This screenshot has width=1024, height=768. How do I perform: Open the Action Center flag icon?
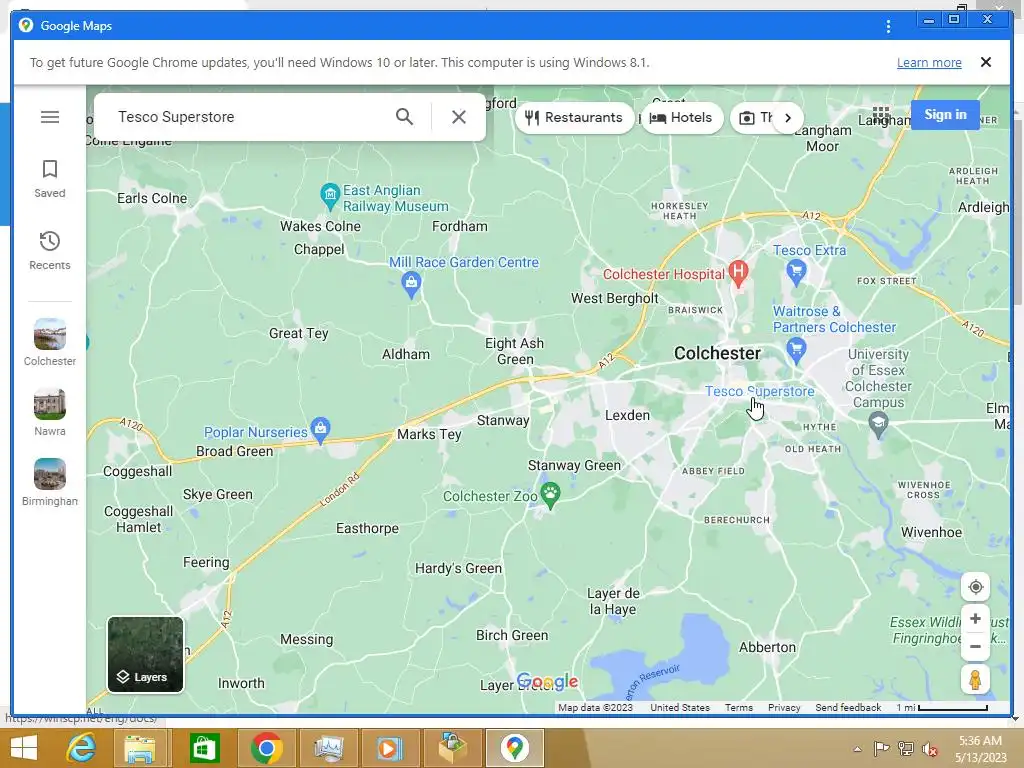pos(881,749)
